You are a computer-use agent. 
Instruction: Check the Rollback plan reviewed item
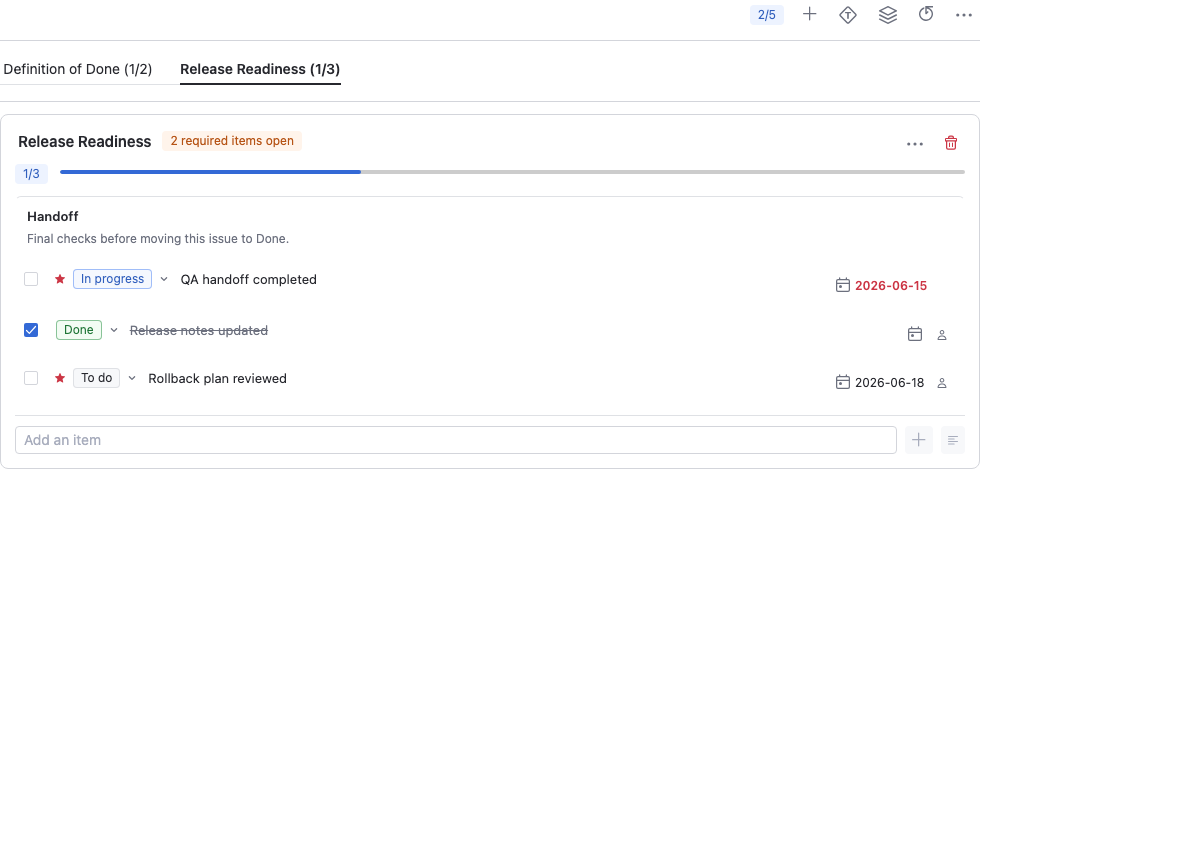point(31,378)
